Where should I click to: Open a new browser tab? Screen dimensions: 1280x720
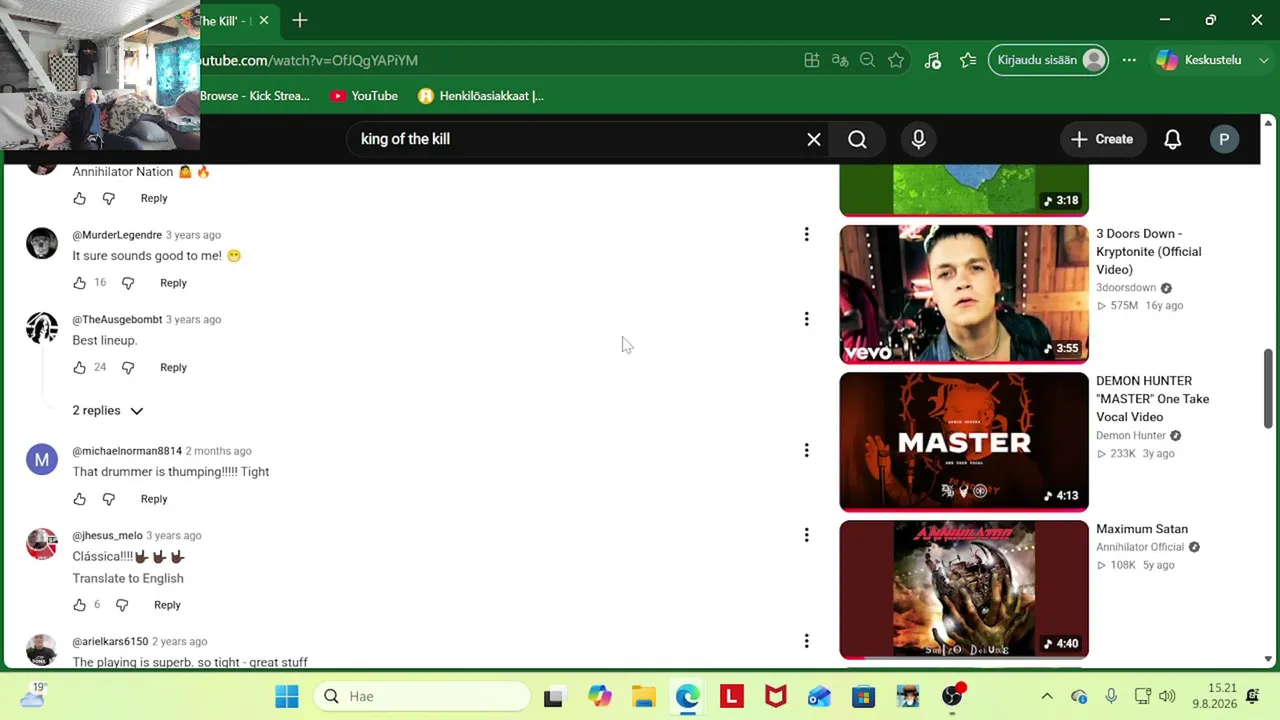point(300,20)
